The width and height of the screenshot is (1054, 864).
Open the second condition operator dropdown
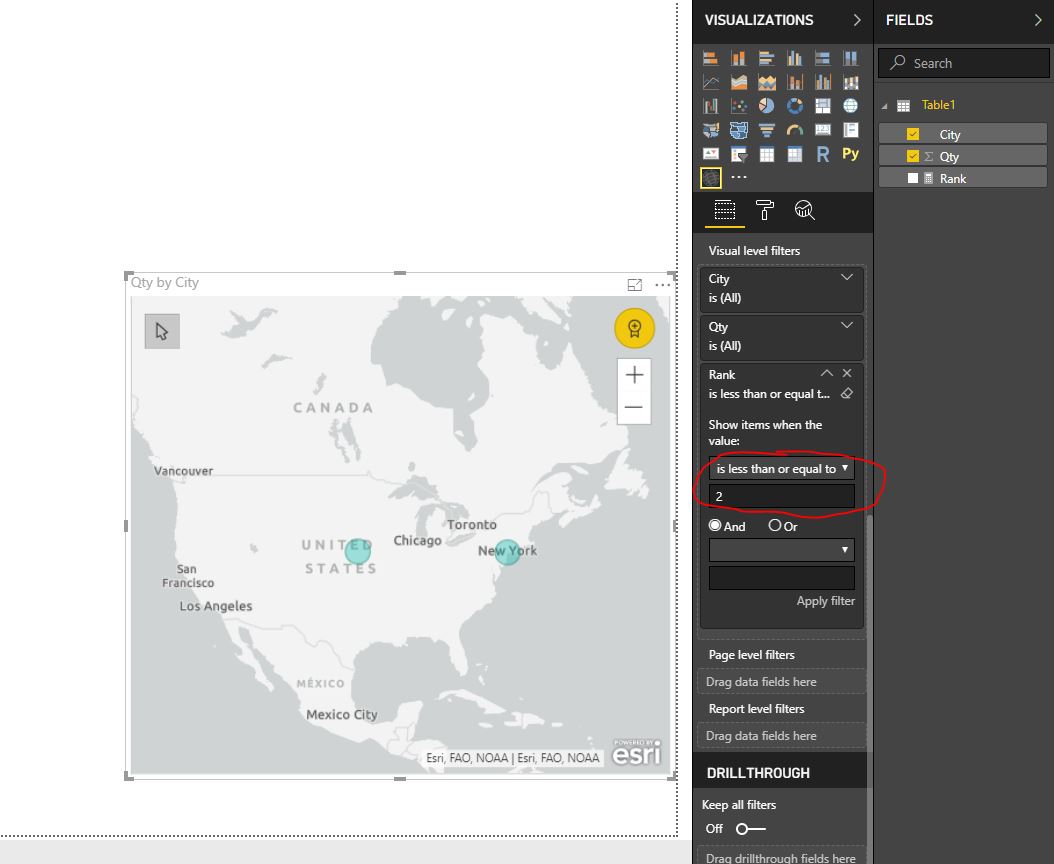point(782,550)
